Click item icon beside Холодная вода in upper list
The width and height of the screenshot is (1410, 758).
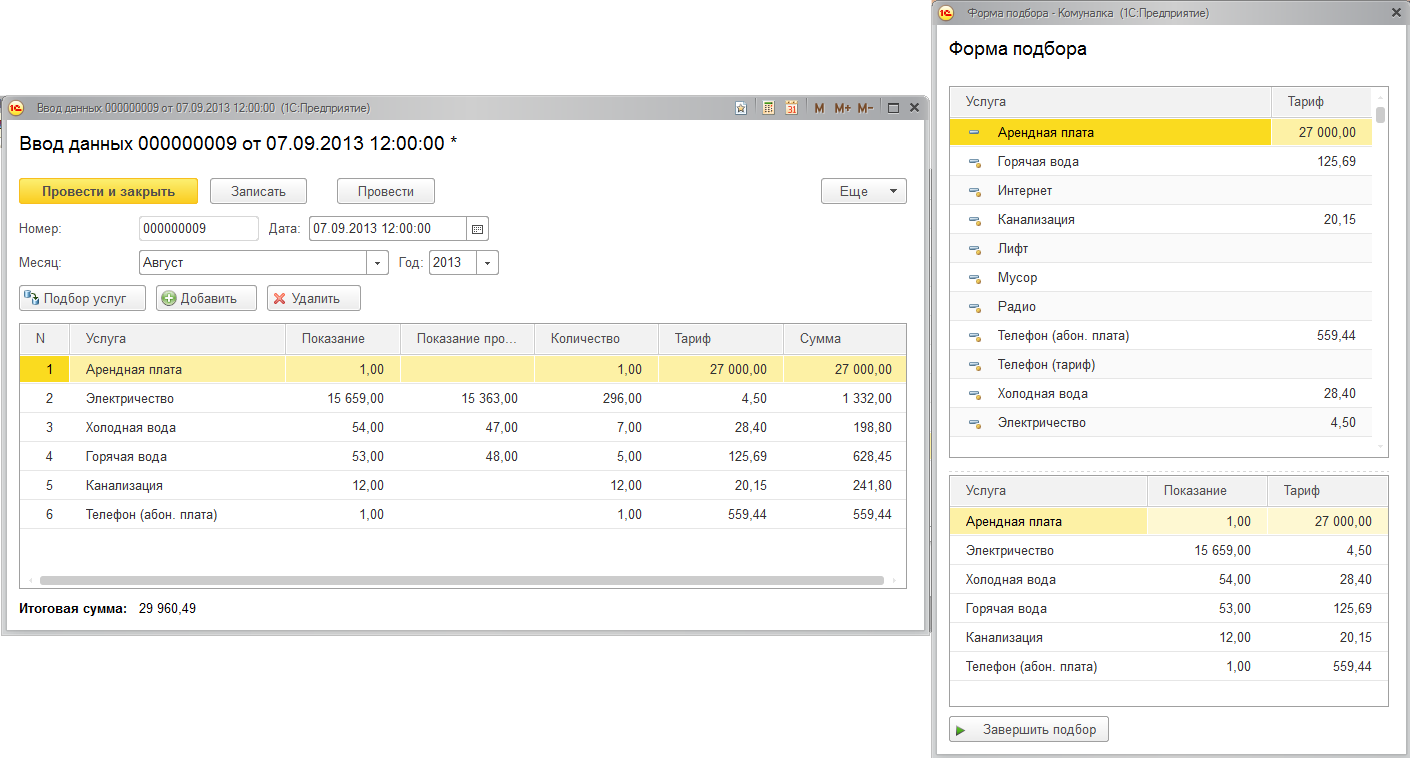975,394
